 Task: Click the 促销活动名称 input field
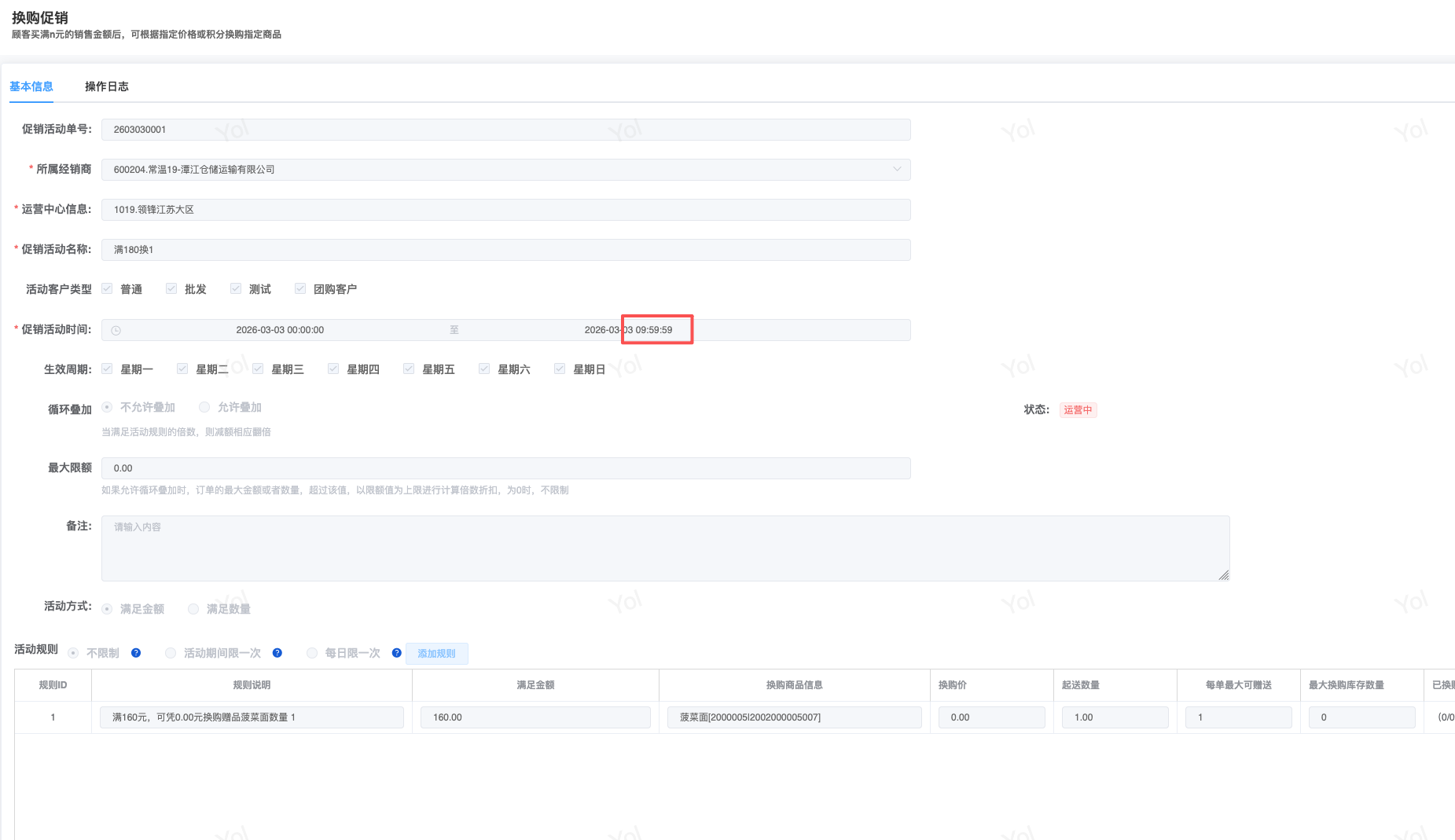506,250
